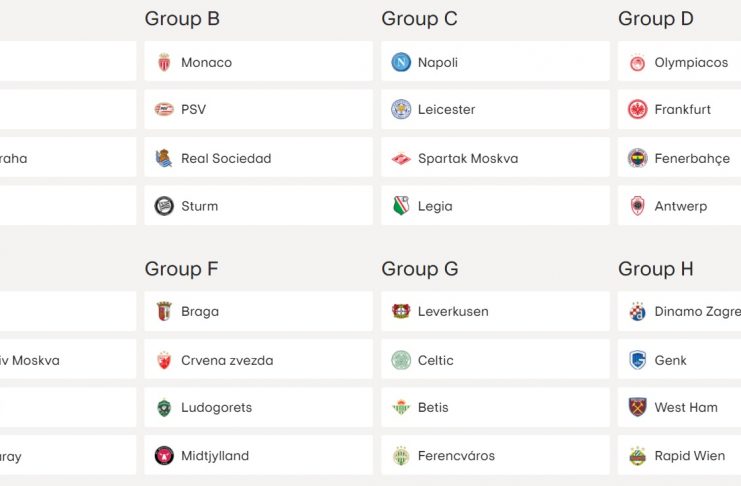This screenshot has height=486, width=741.
Task: Click the Leverkusen crest icon
Action: (x=401, y=311)
